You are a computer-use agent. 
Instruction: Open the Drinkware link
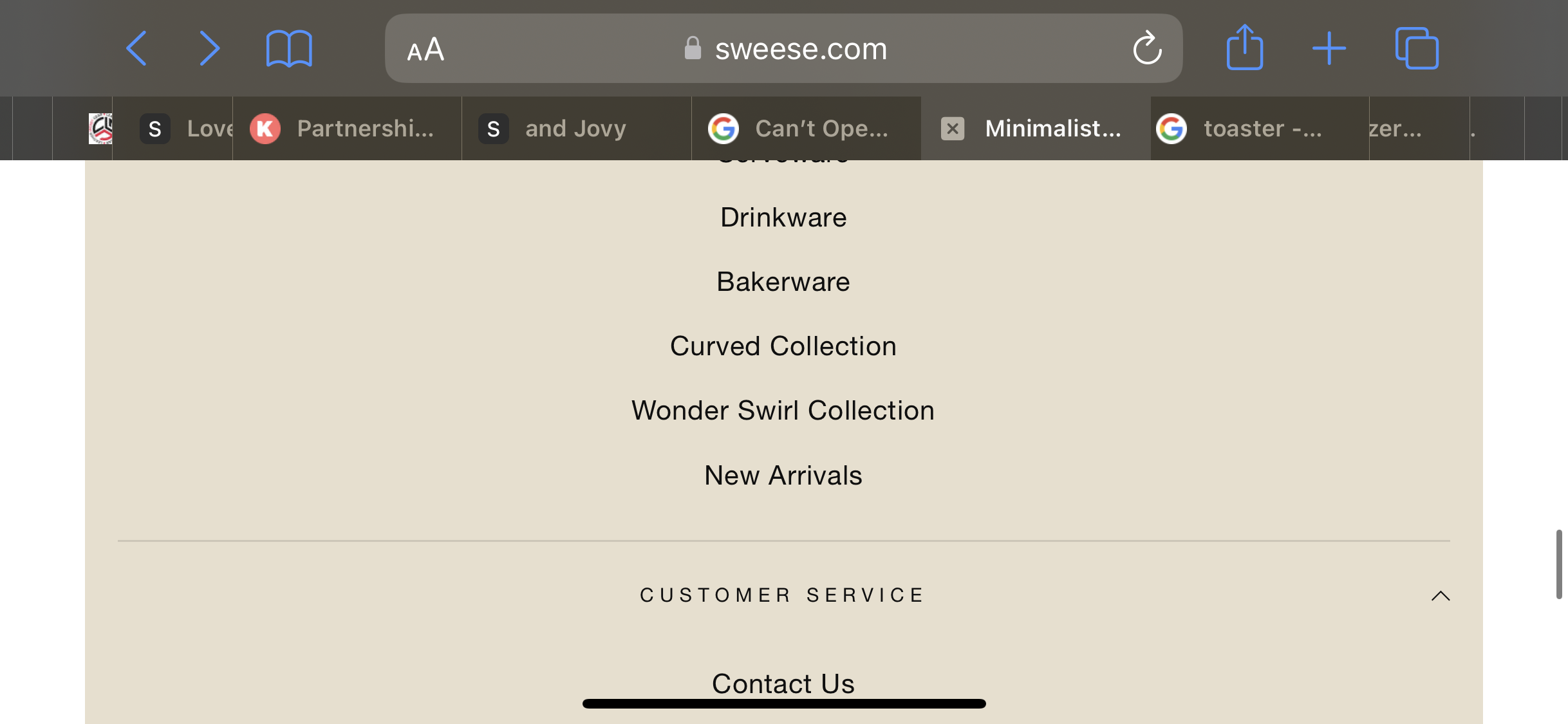pyautogui.click(x=783, y=218)
